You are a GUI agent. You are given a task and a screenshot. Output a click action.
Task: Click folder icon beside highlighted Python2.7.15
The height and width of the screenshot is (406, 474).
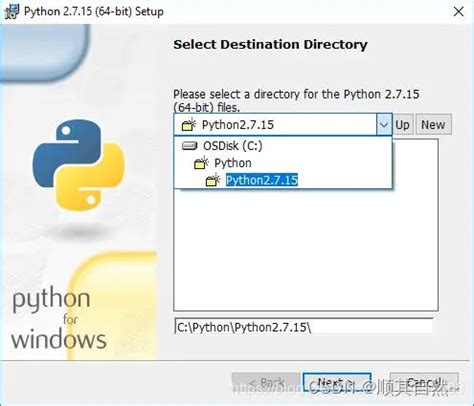(x=213, y=180)
